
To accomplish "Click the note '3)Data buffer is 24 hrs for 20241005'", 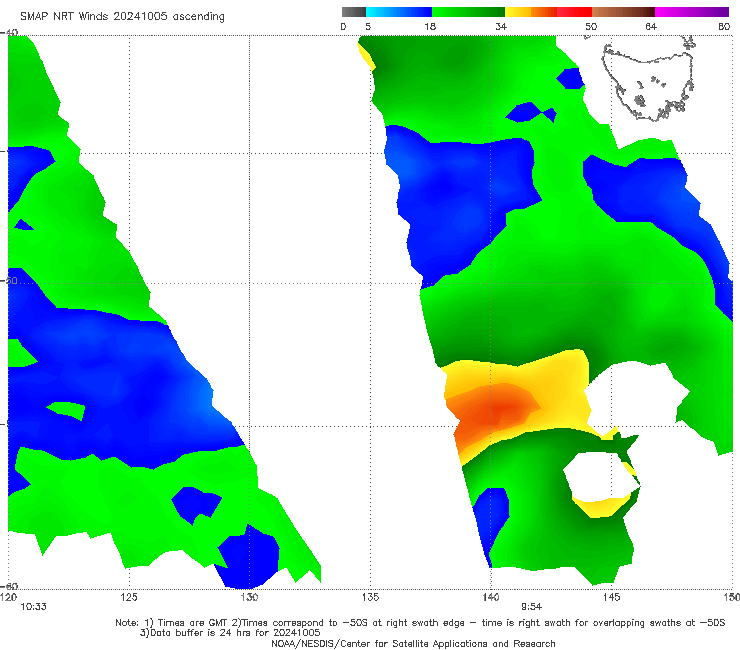I will (230, 633).
